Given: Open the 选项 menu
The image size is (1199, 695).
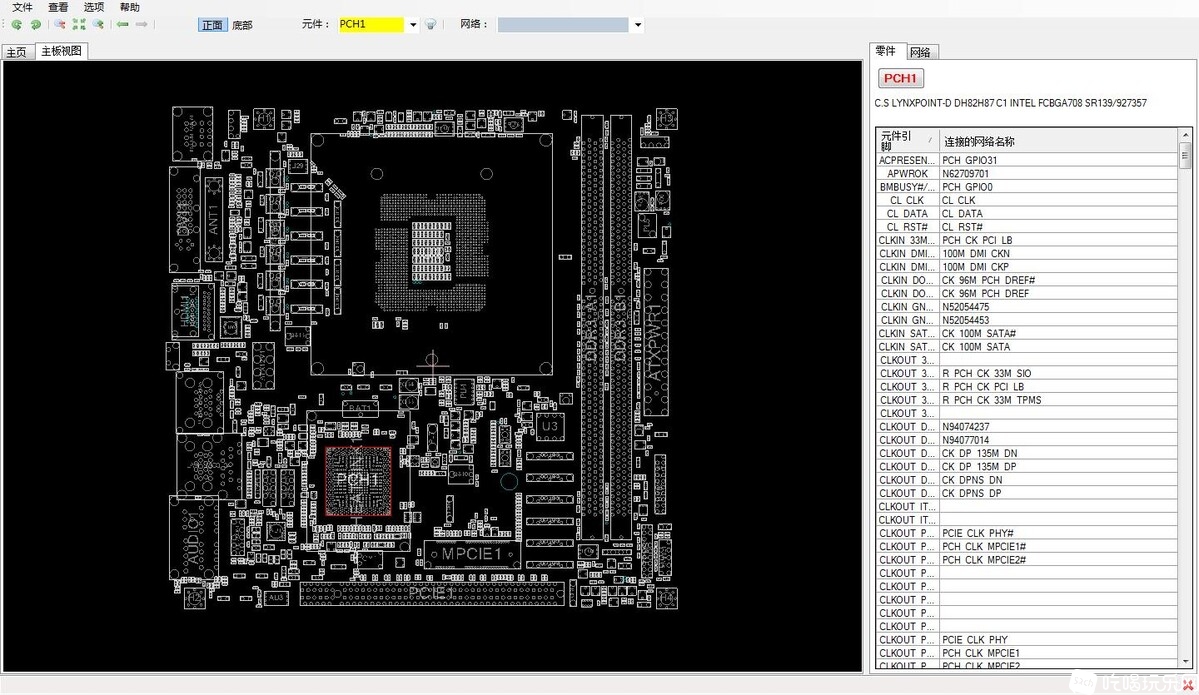Looking at the screenshot, I should click(x=94, y=7).
